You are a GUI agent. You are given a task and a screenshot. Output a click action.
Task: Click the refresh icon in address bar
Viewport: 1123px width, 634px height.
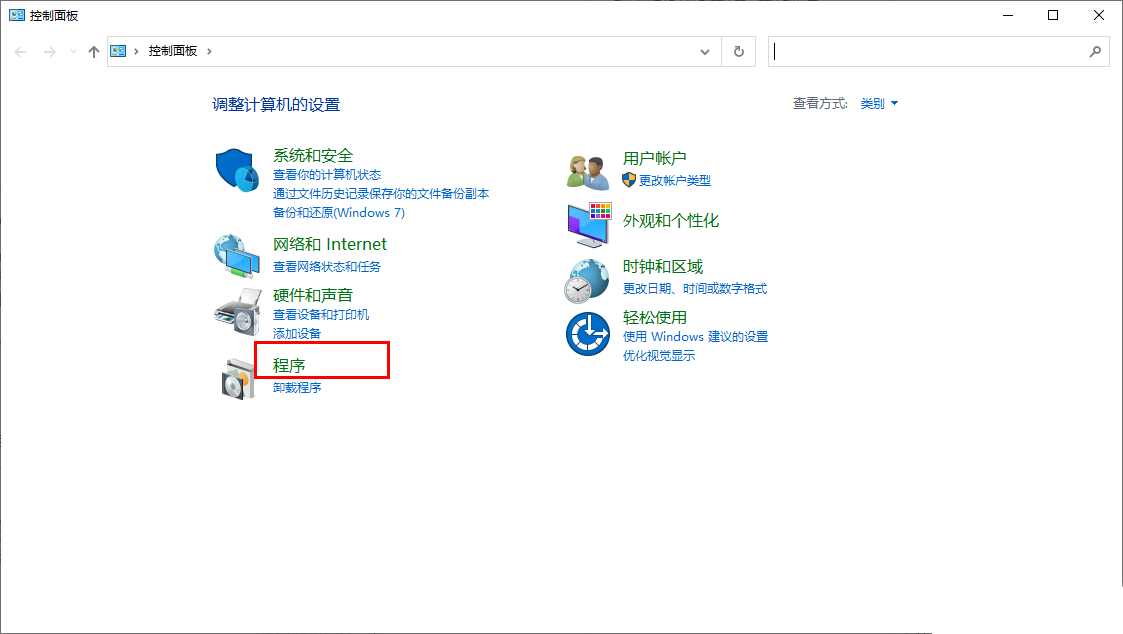click(x=738, y=51)
